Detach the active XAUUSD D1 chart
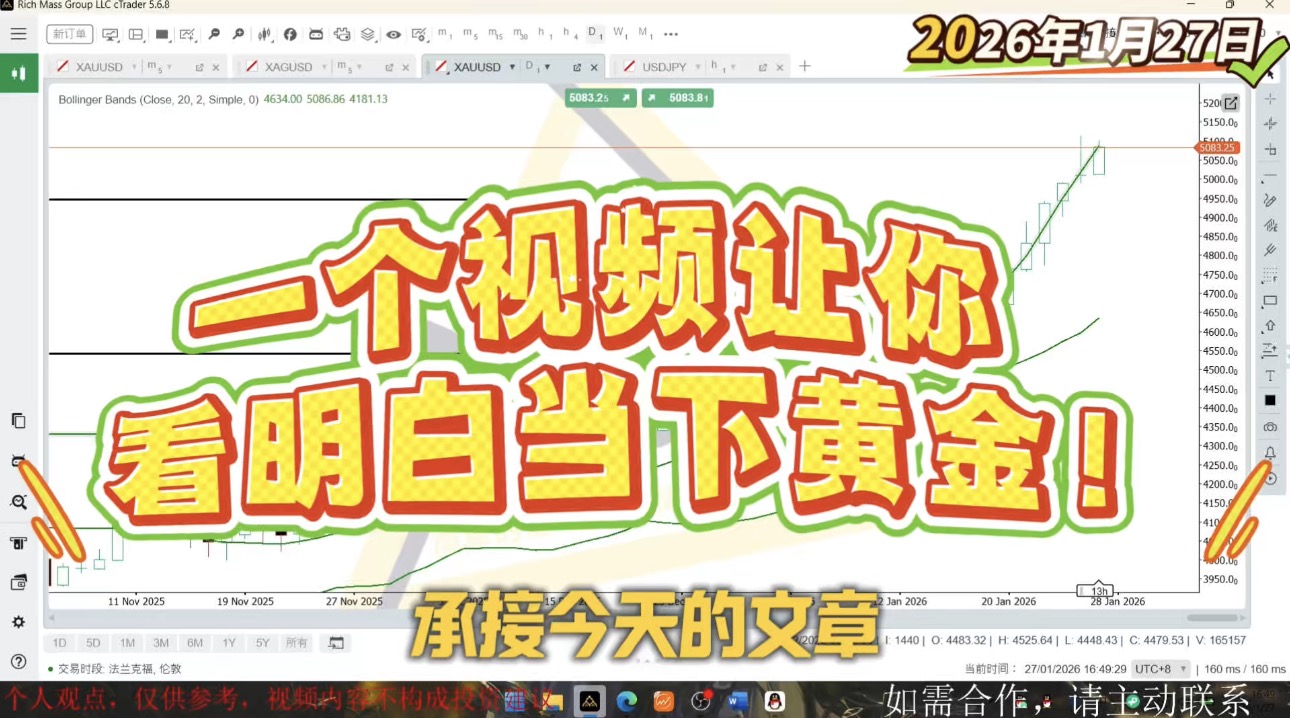 point(577,67)
